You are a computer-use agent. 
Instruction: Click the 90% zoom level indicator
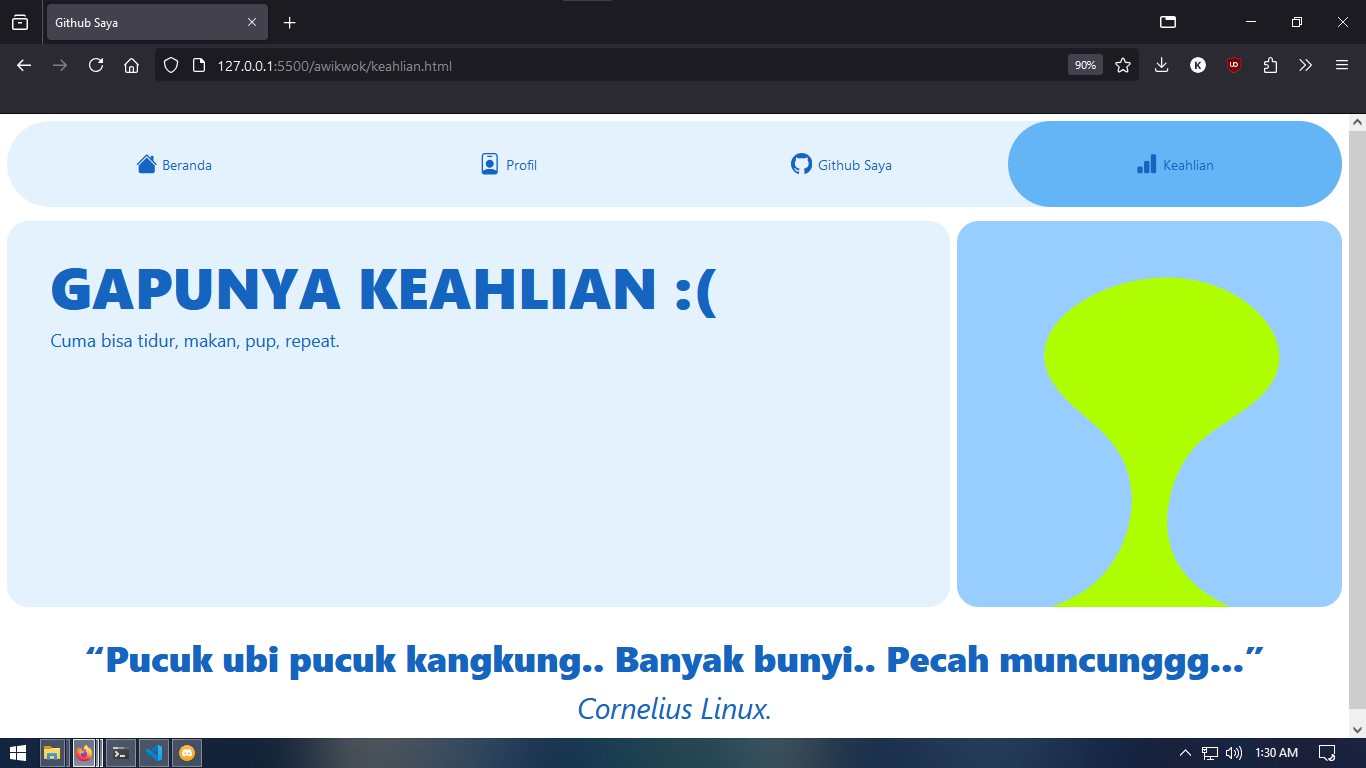point(1084,65)
